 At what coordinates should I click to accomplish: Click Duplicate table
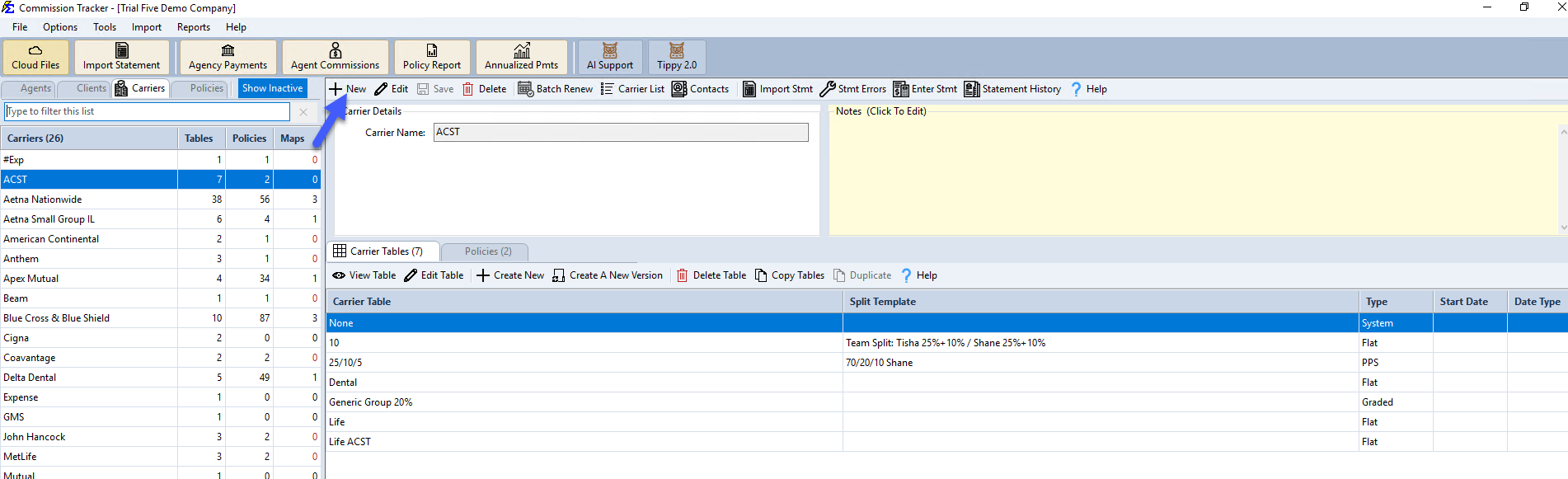coord(862,275)
